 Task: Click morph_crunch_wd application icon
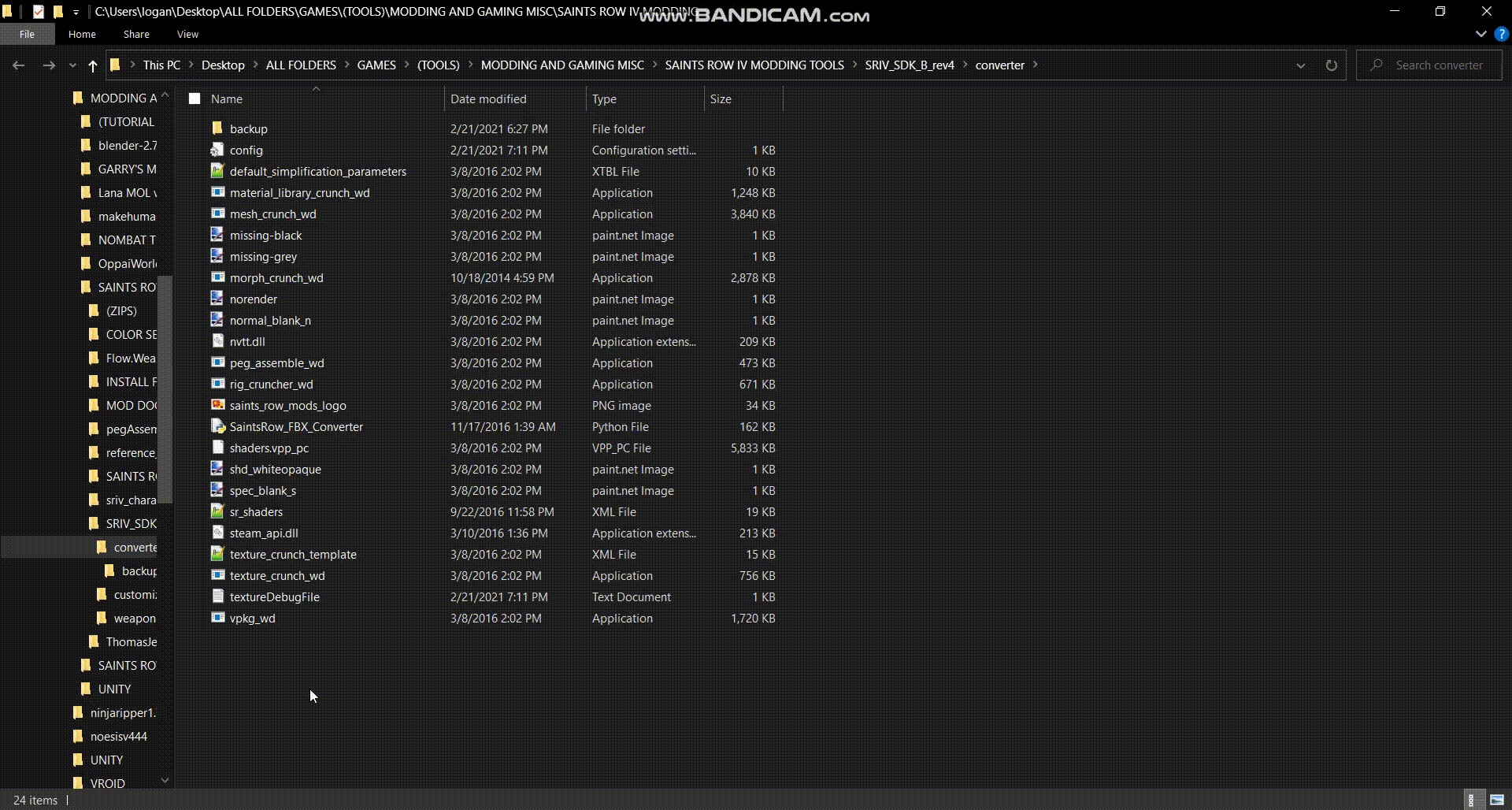pos(217,277)
